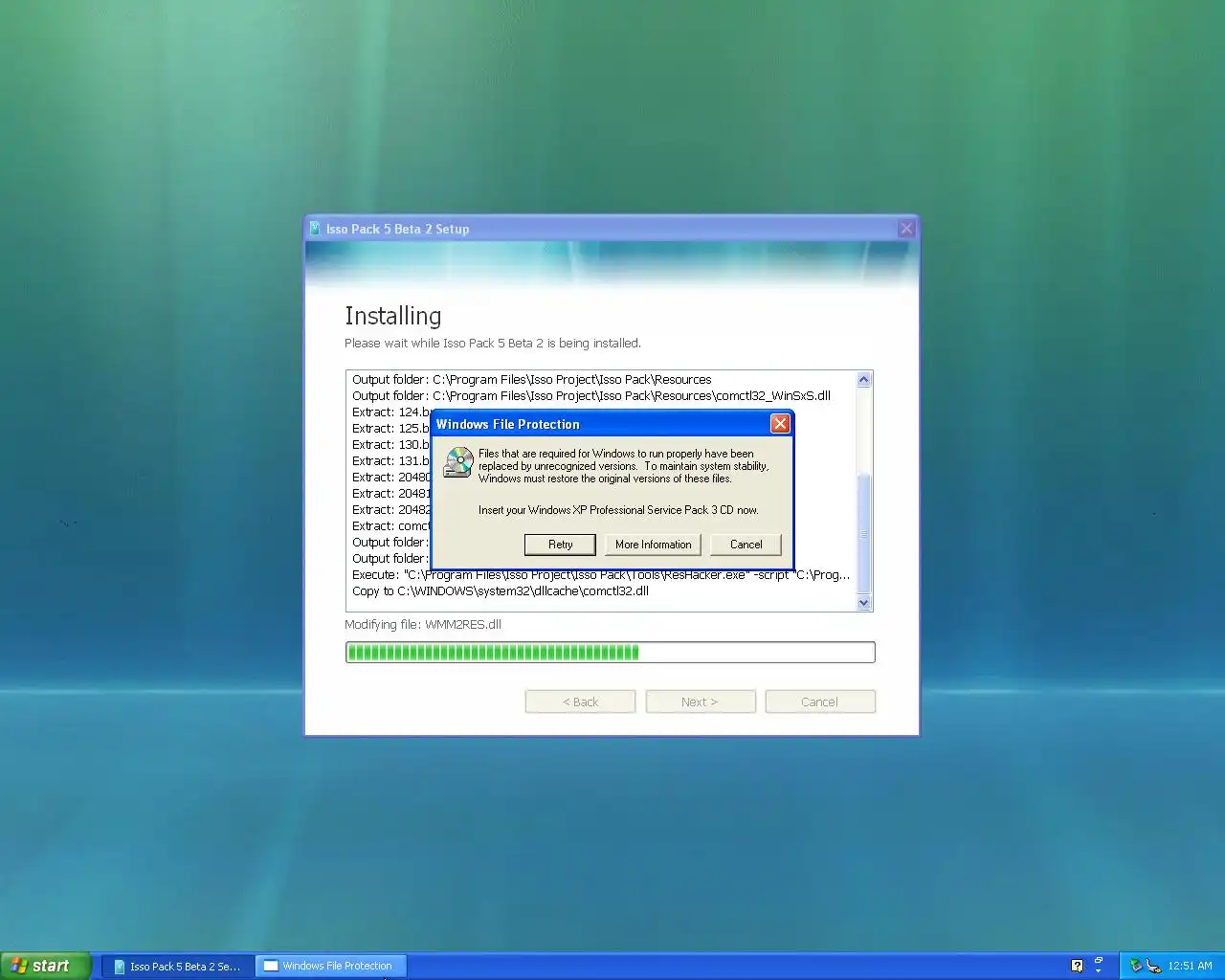Click the disabled Back button in setup
The width and height of the screenshot is (1225, 980).
coord(580,702)
